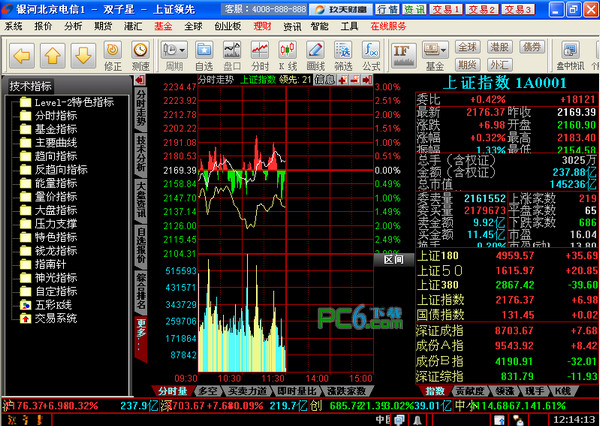Switch to K线 candlestick chart icon

coord(288,56)
